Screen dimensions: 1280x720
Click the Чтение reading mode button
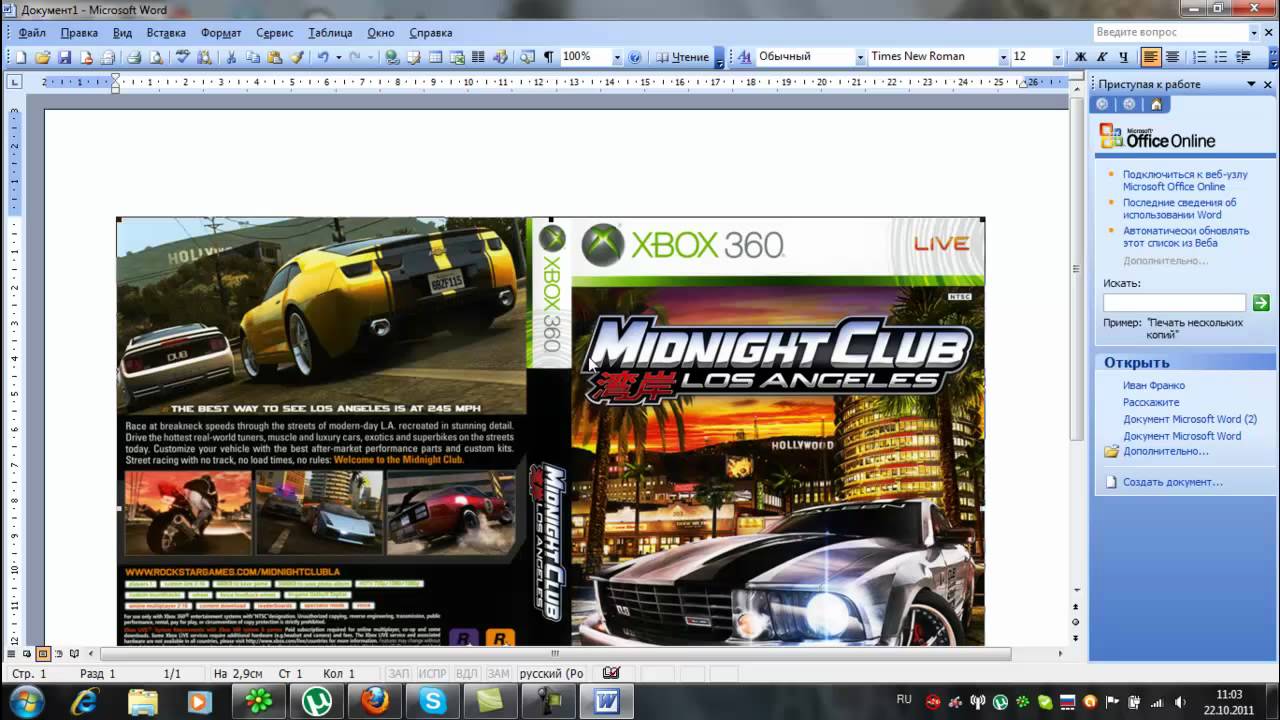click(x=682, y=57)
